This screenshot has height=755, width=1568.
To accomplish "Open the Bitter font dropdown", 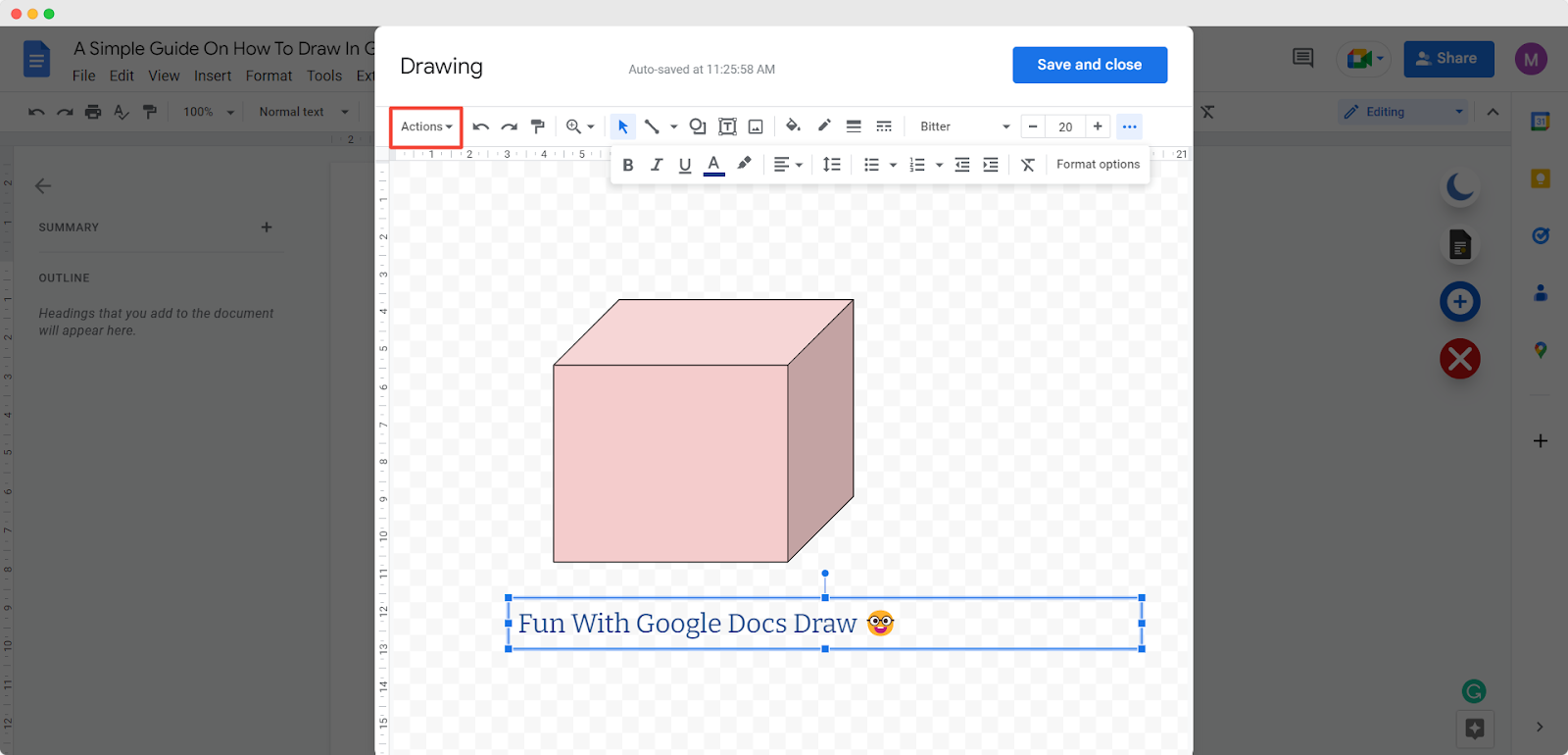I will coord(964,126).
